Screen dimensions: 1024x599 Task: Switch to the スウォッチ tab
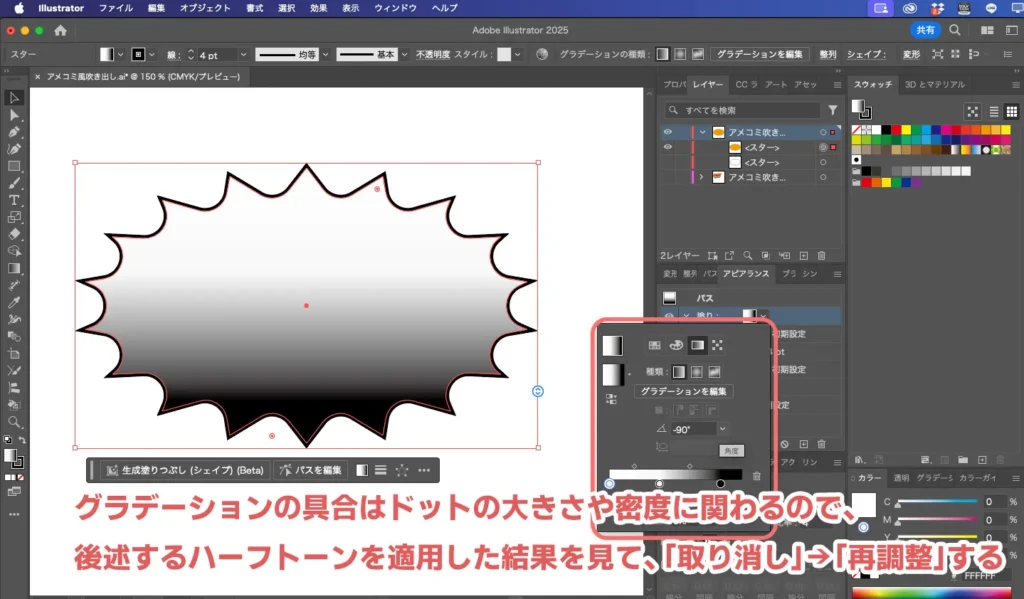click(x=872, y=84)
